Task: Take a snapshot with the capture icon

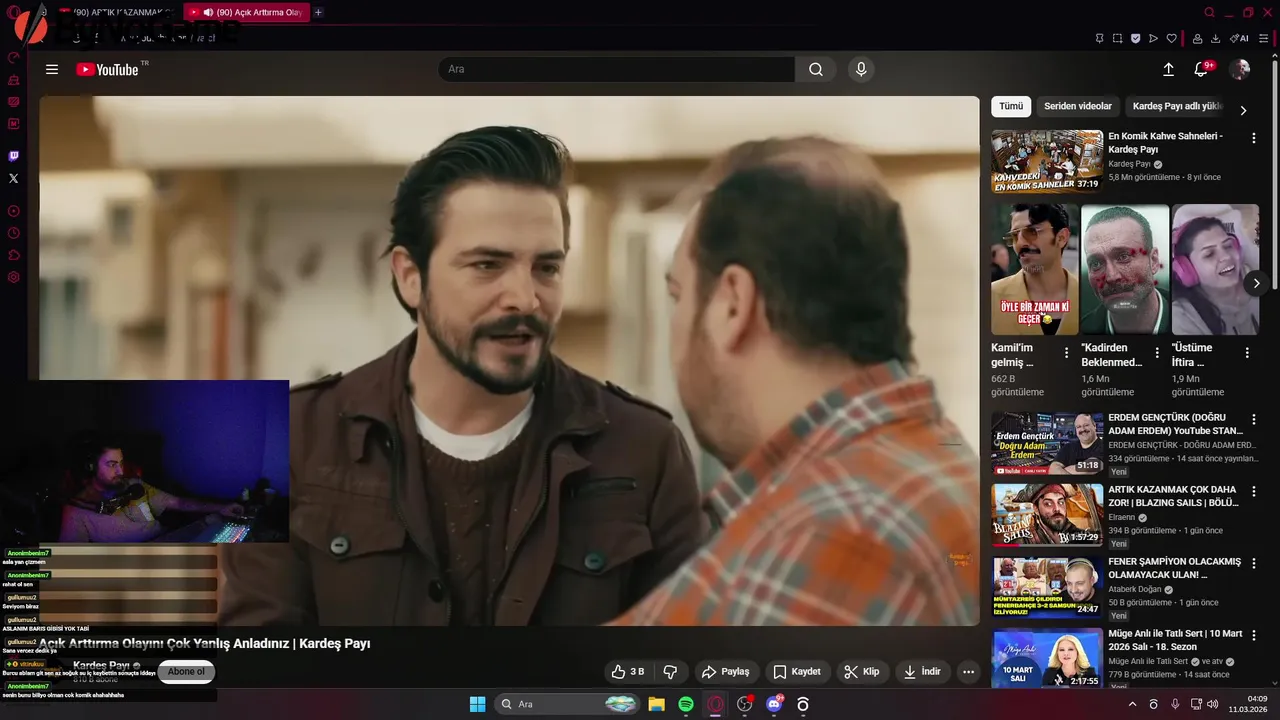Action: [1117, 38]
